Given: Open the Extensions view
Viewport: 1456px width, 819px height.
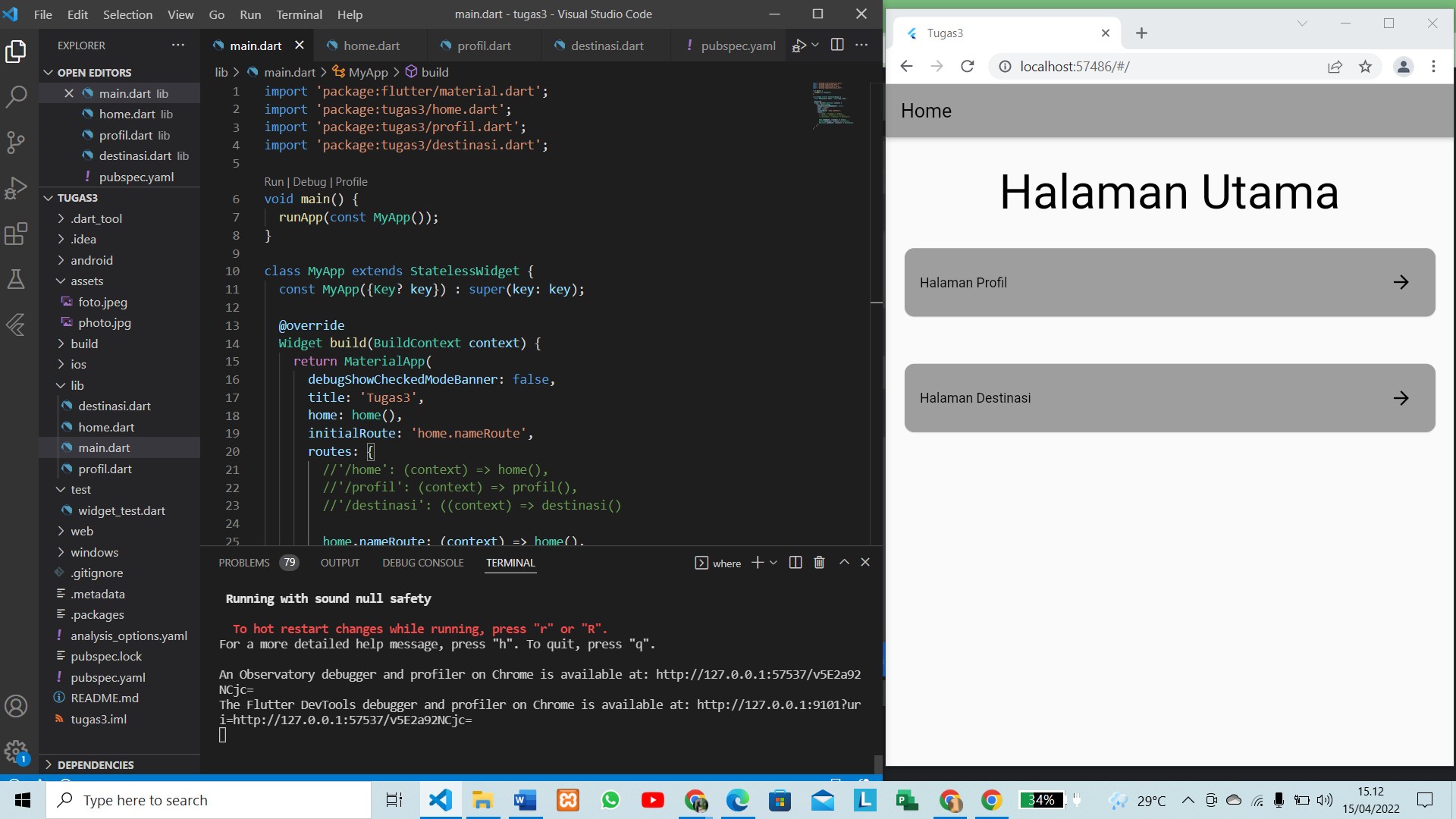Looking at the screenshot, I should [x=16, y=234].
